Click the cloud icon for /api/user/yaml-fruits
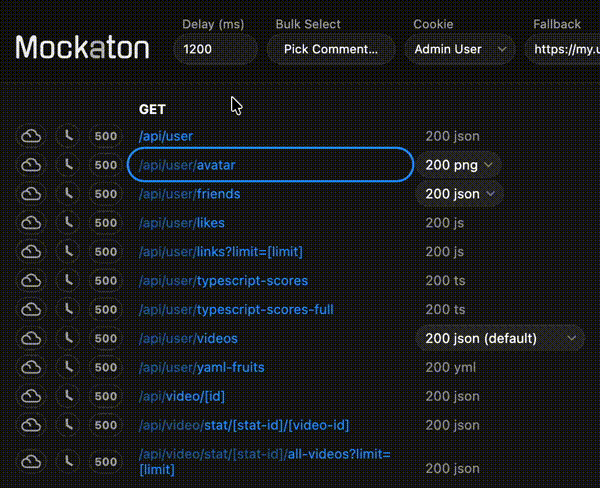 (31, 368)
